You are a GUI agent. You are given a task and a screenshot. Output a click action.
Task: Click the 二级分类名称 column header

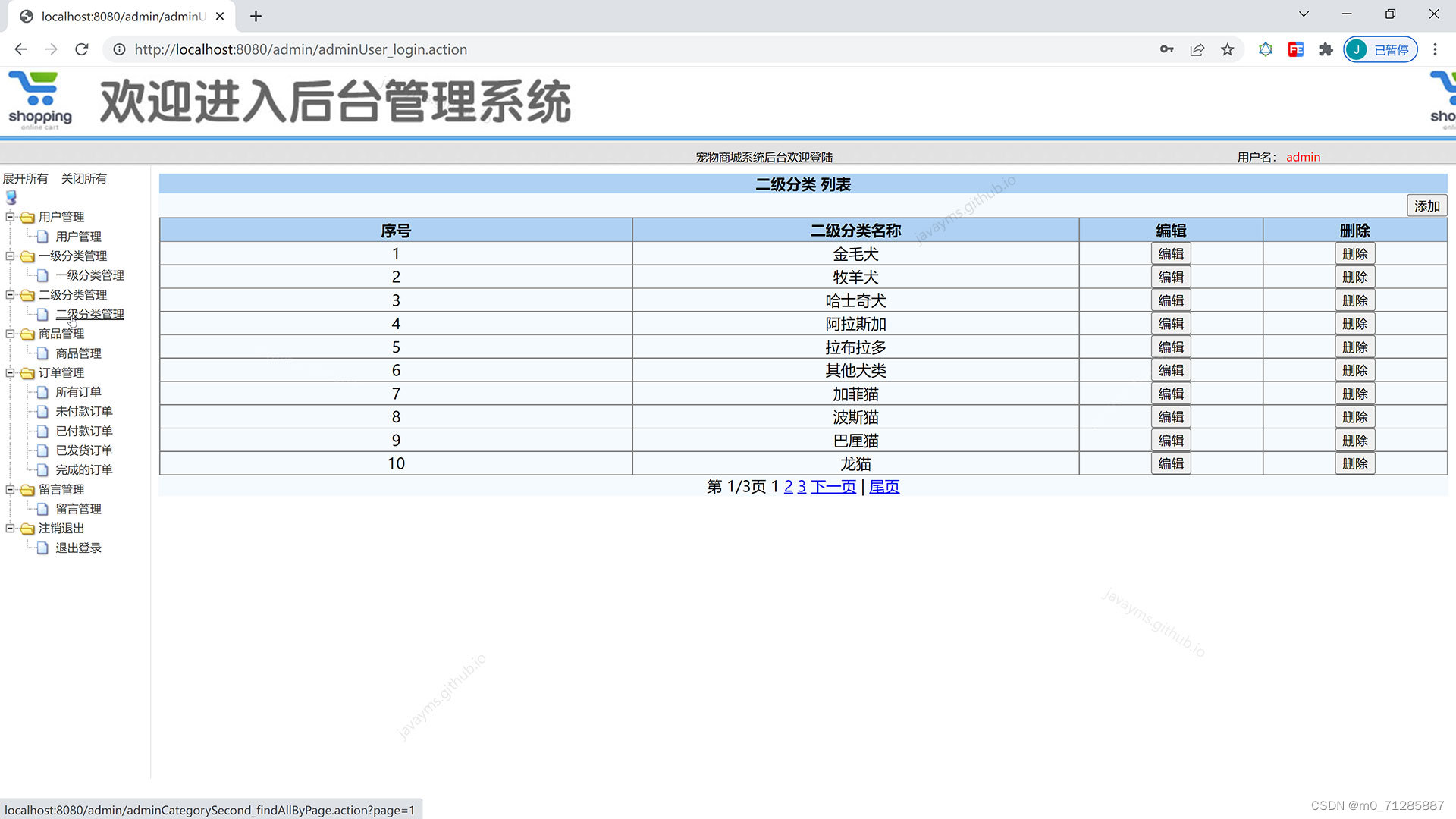pos(855,231)
